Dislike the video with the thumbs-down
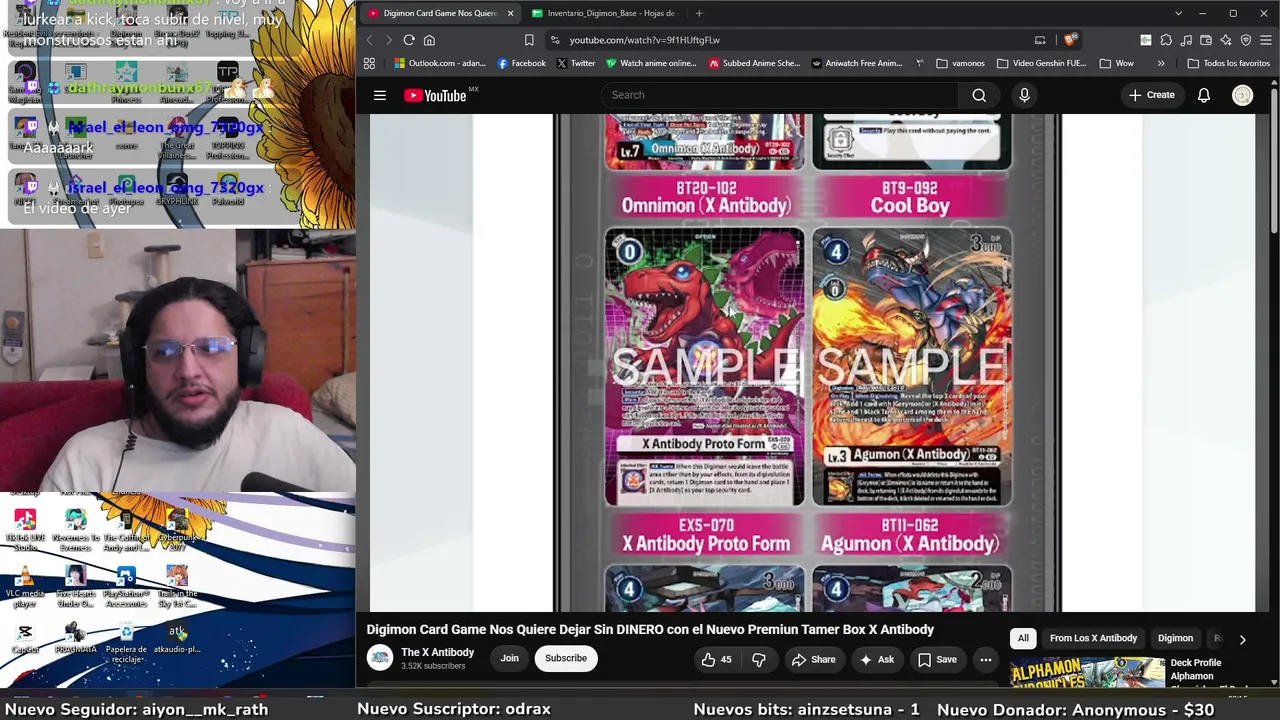1280x720 pixels. 759,659
